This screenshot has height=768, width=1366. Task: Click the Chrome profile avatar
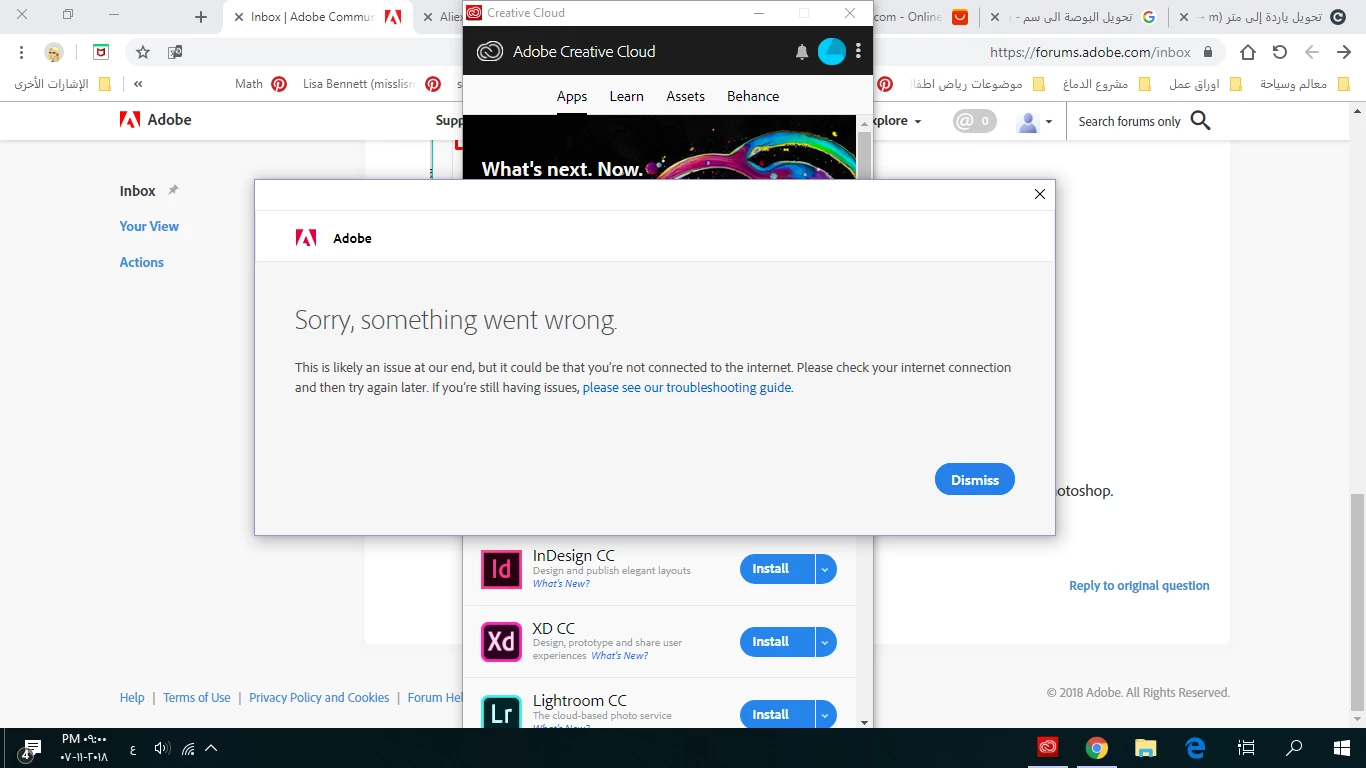[x=54, y=52]
